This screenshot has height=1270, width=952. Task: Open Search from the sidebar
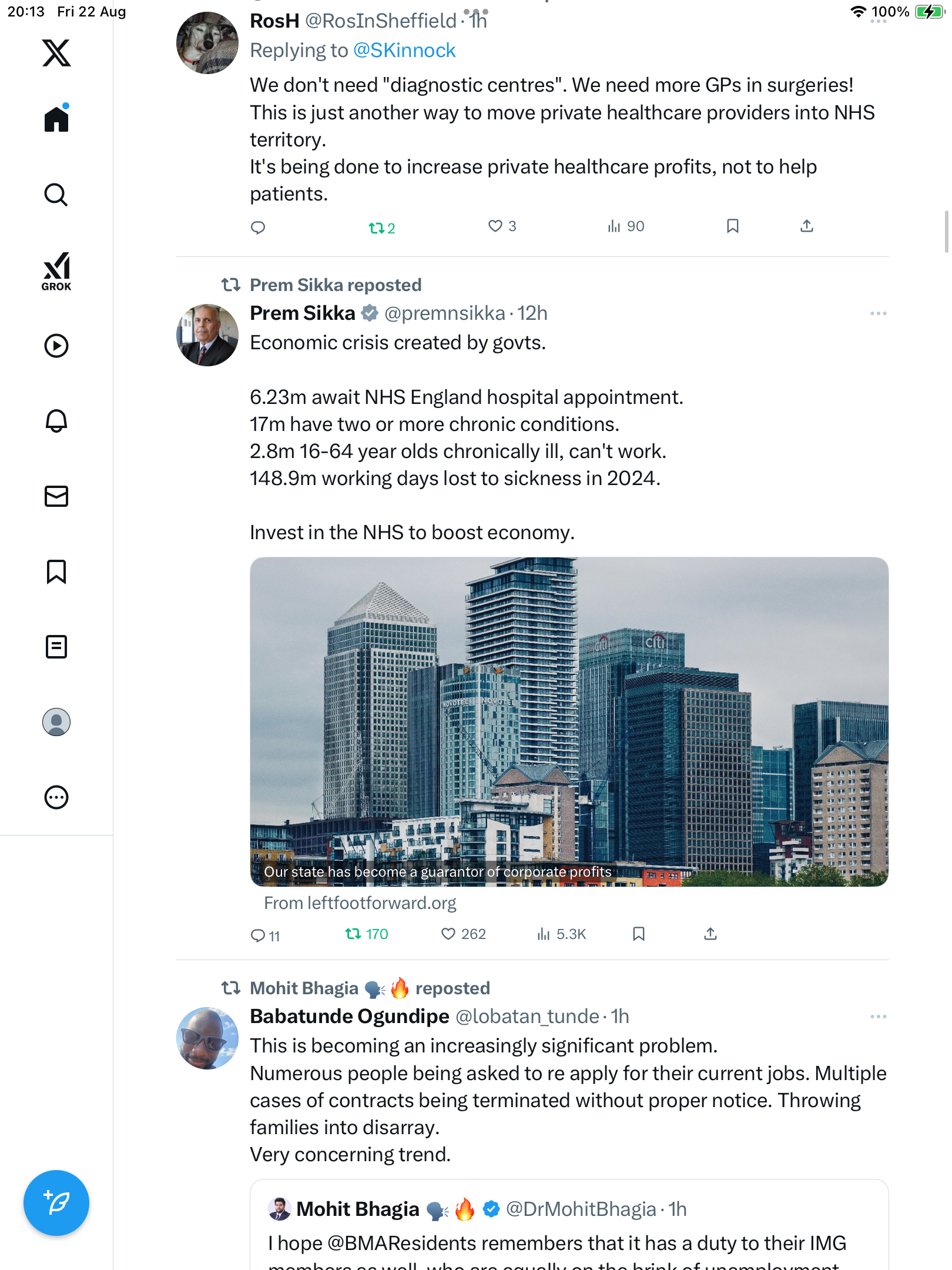click(56, 195)
